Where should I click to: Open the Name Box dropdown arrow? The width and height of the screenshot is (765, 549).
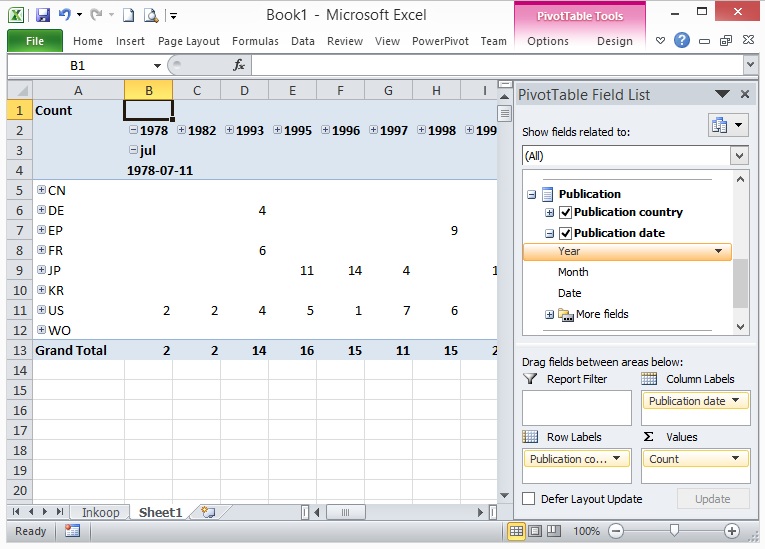(x=157, y=65)
